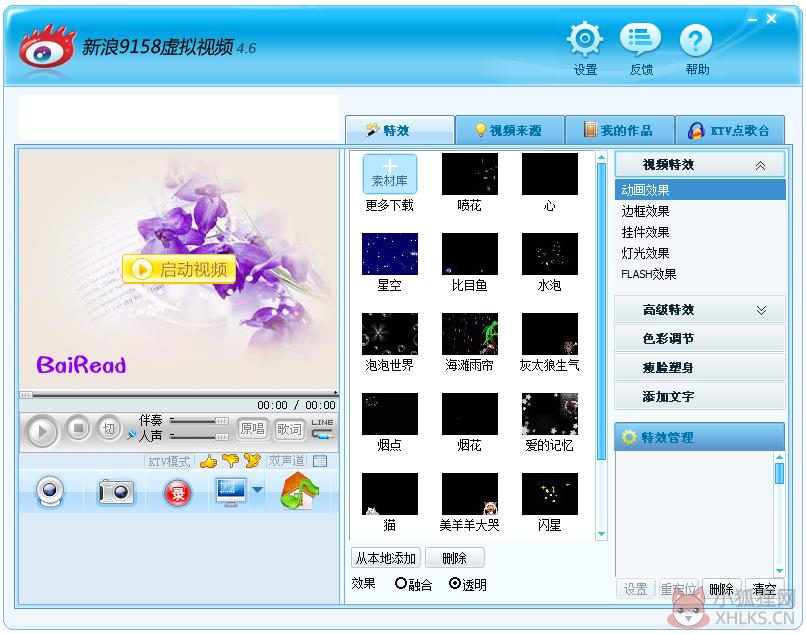Open the 色彩调节 panel

click(x=700, y=338)
